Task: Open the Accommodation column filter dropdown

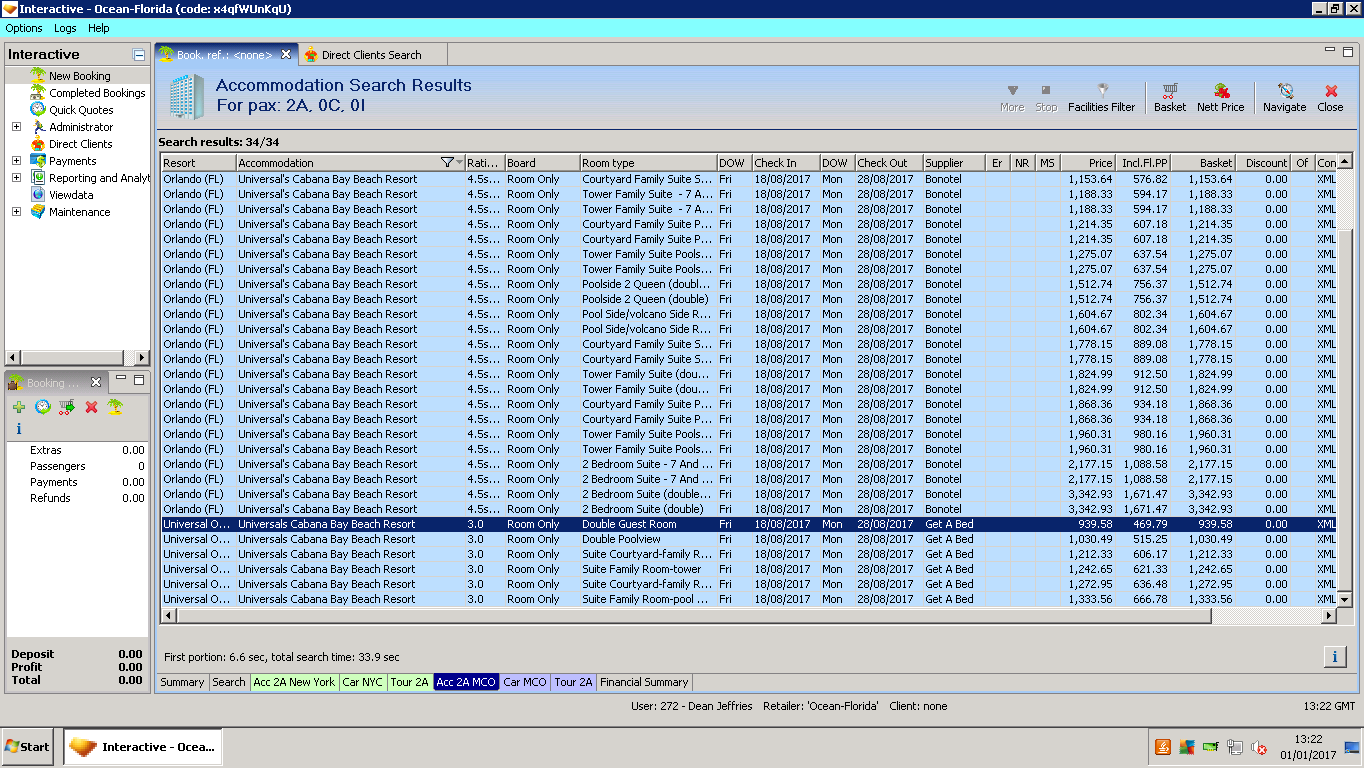Action: (459, 163)
